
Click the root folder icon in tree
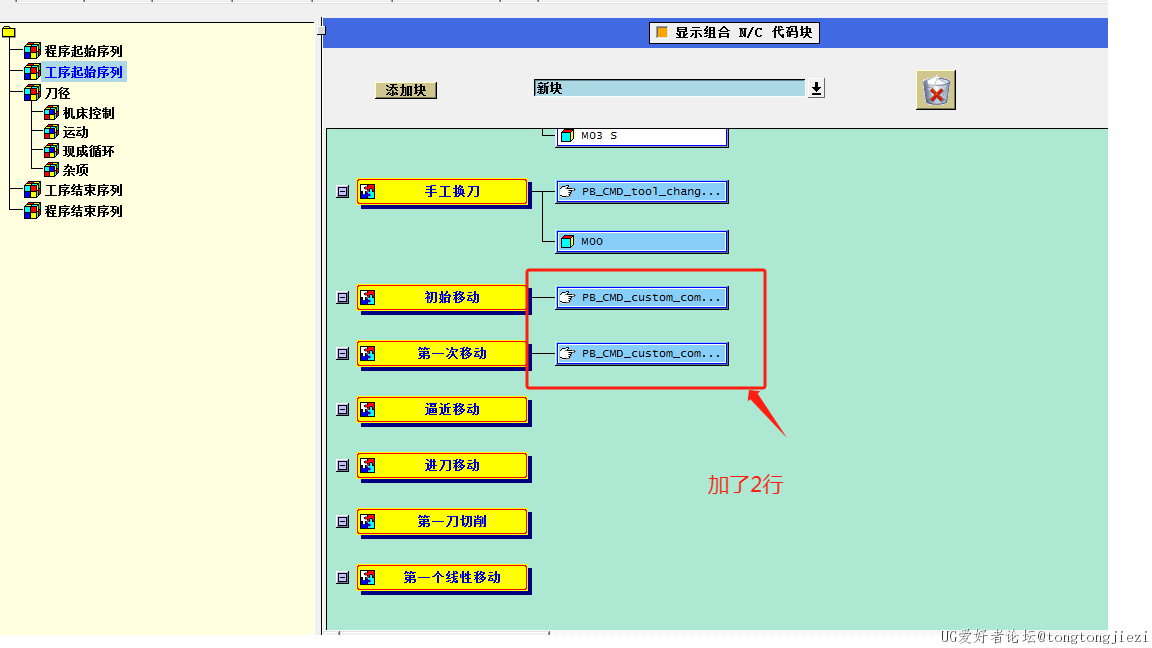[8, 32]
